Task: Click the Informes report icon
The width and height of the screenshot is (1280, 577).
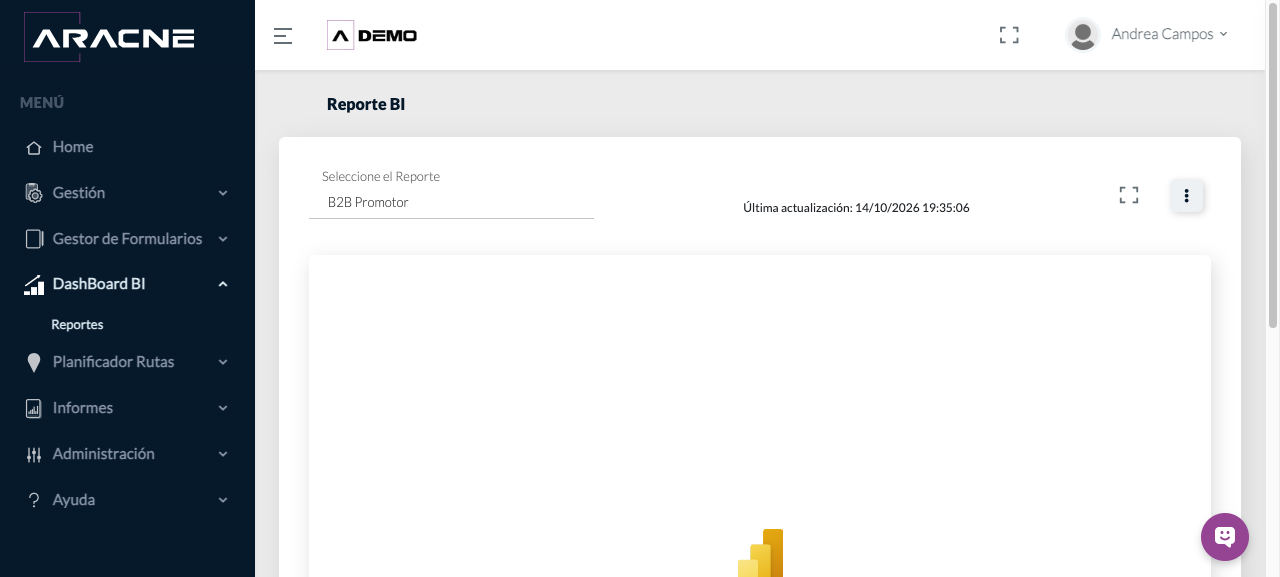Action: coord(34,408)
